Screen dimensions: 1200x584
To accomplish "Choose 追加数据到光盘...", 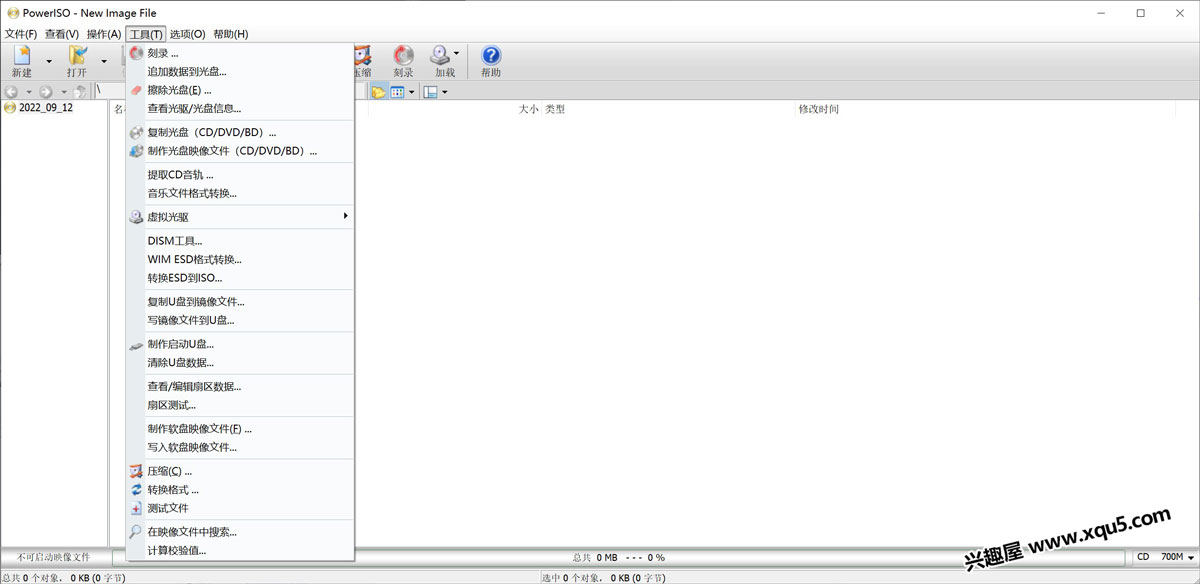I will (x=240, y=71).
